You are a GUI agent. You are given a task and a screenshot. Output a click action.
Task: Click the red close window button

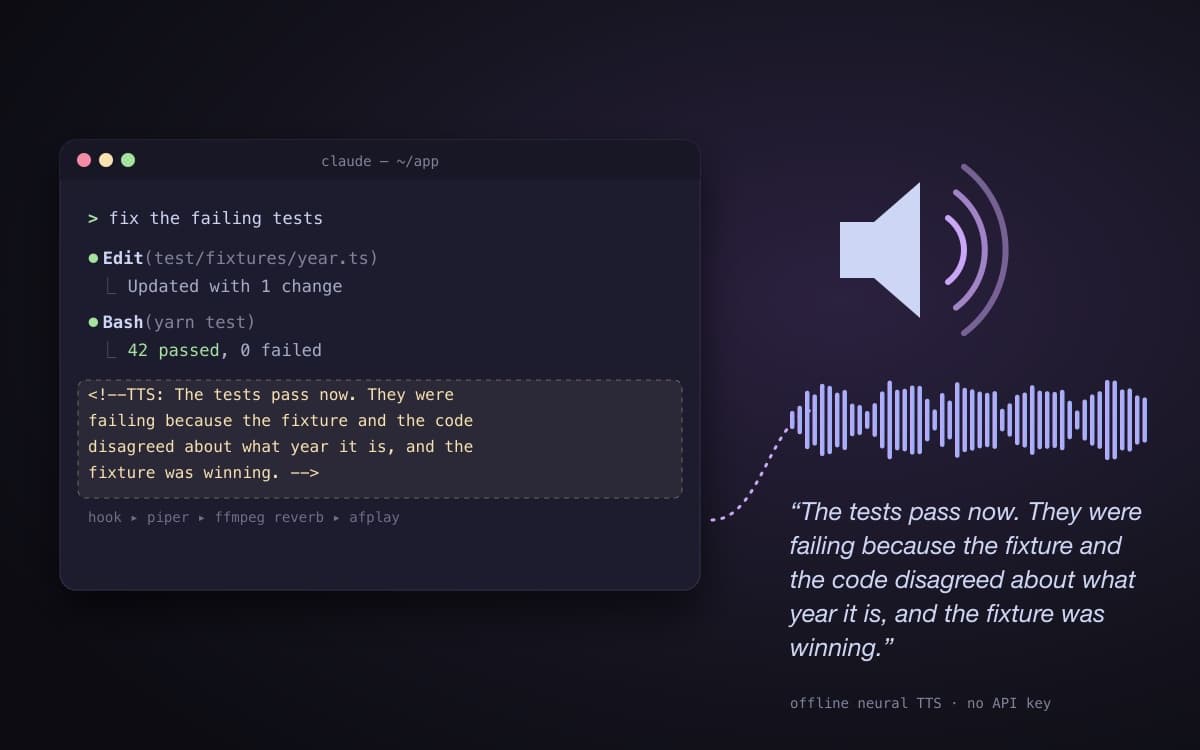[84, 160]
